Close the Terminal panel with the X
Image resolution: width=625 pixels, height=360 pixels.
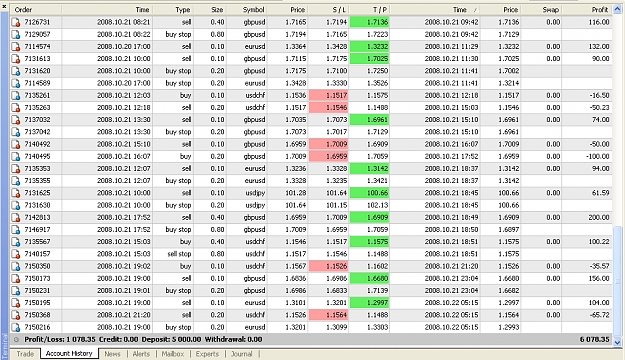click(x=4, y=7)
